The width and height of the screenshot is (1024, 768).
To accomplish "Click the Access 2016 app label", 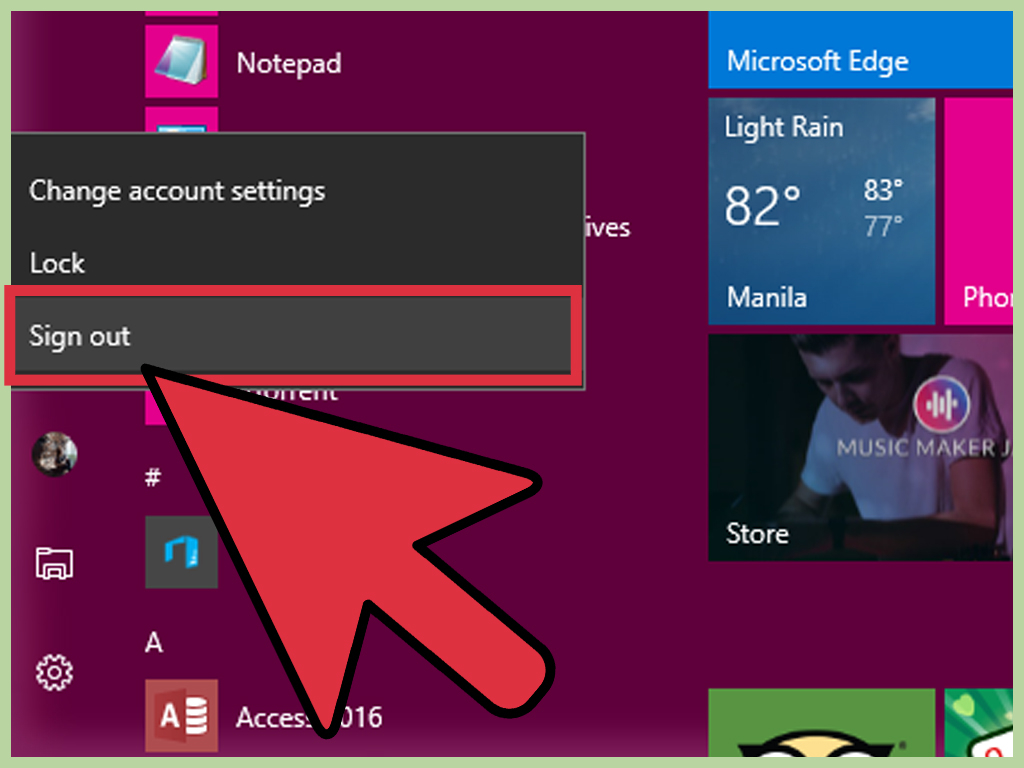I will pyautogui.click(x=309, y=717).
